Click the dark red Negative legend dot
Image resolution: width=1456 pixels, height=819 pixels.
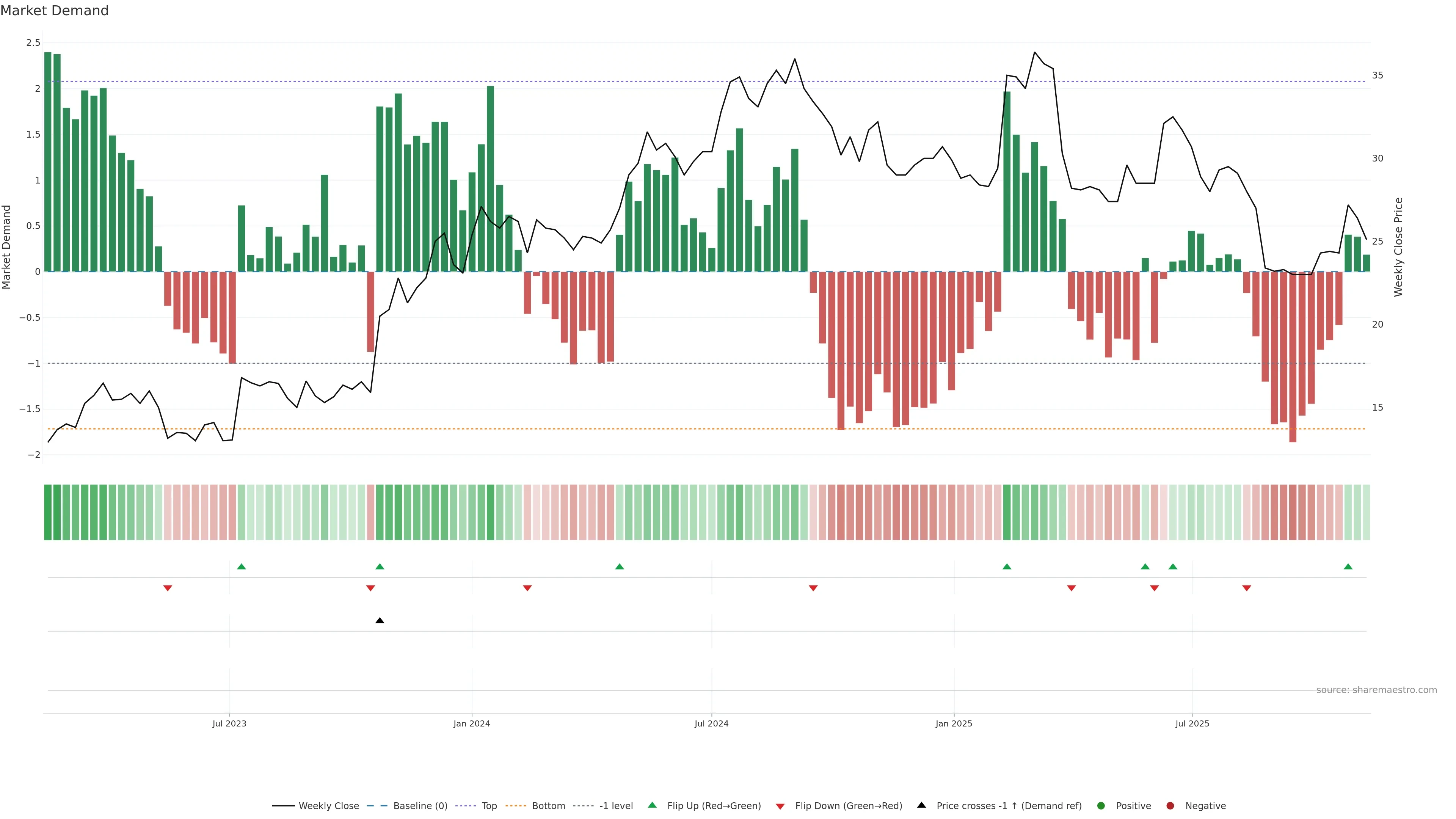point(1170,806)
